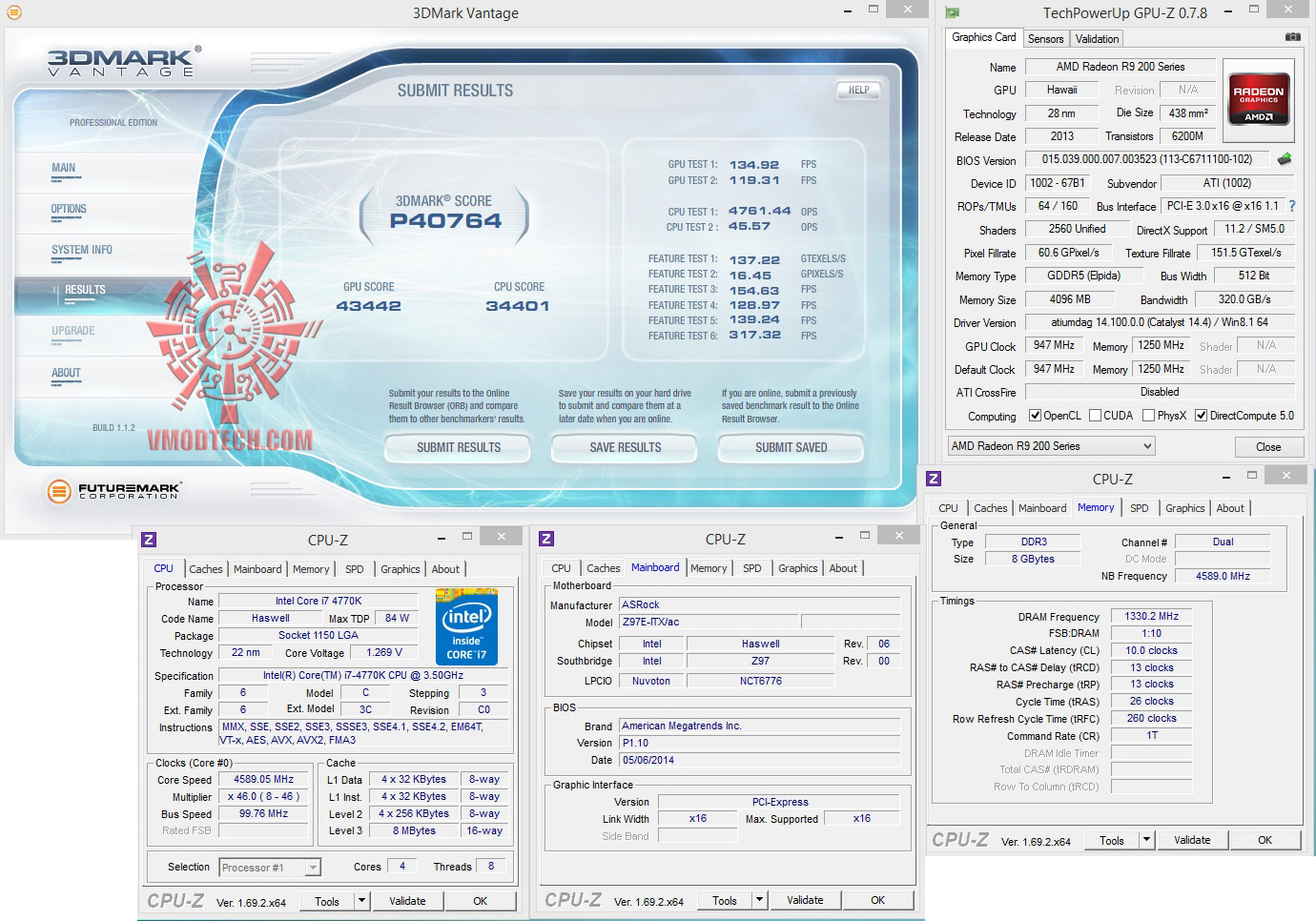Click the BIOS Version field in GPU-Z
1316x921 pixels.
(x=1147, y=159)
